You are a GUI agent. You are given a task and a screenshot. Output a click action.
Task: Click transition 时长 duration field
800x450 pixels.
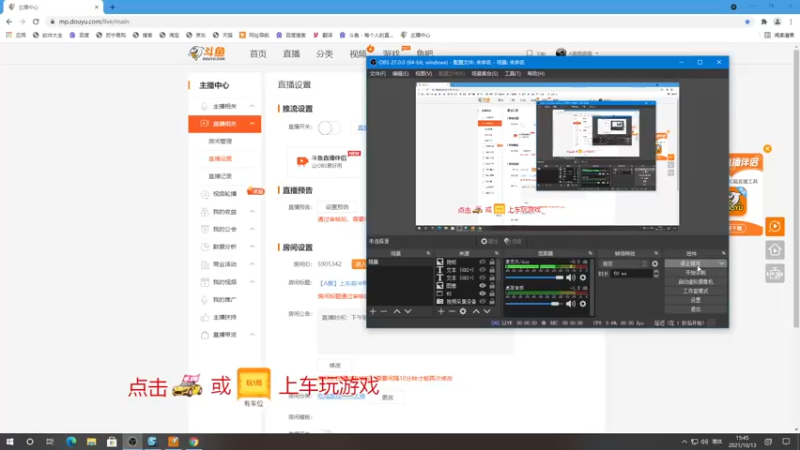click(x=632, y=274)
